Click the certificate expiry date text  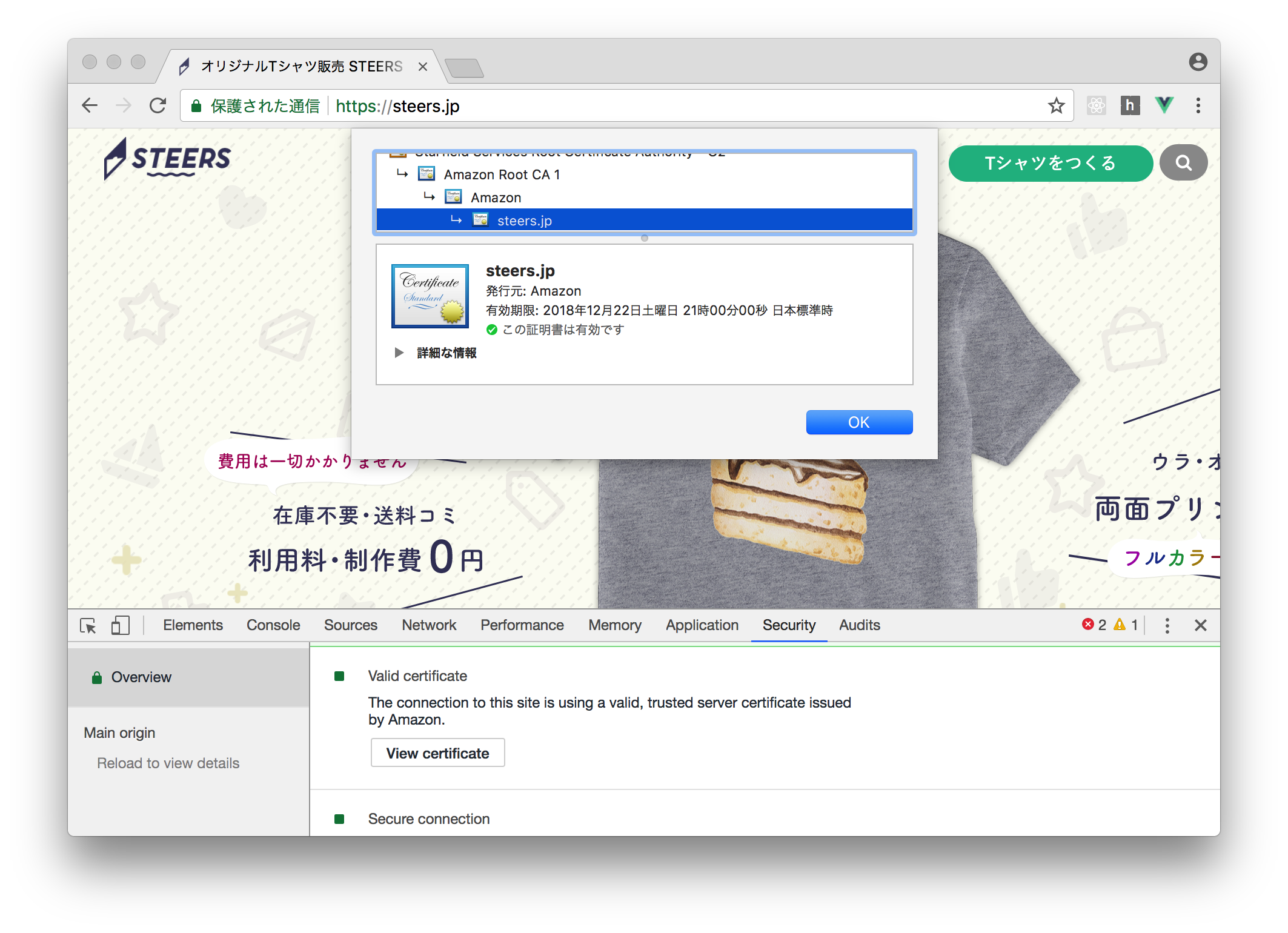(659, 311)
